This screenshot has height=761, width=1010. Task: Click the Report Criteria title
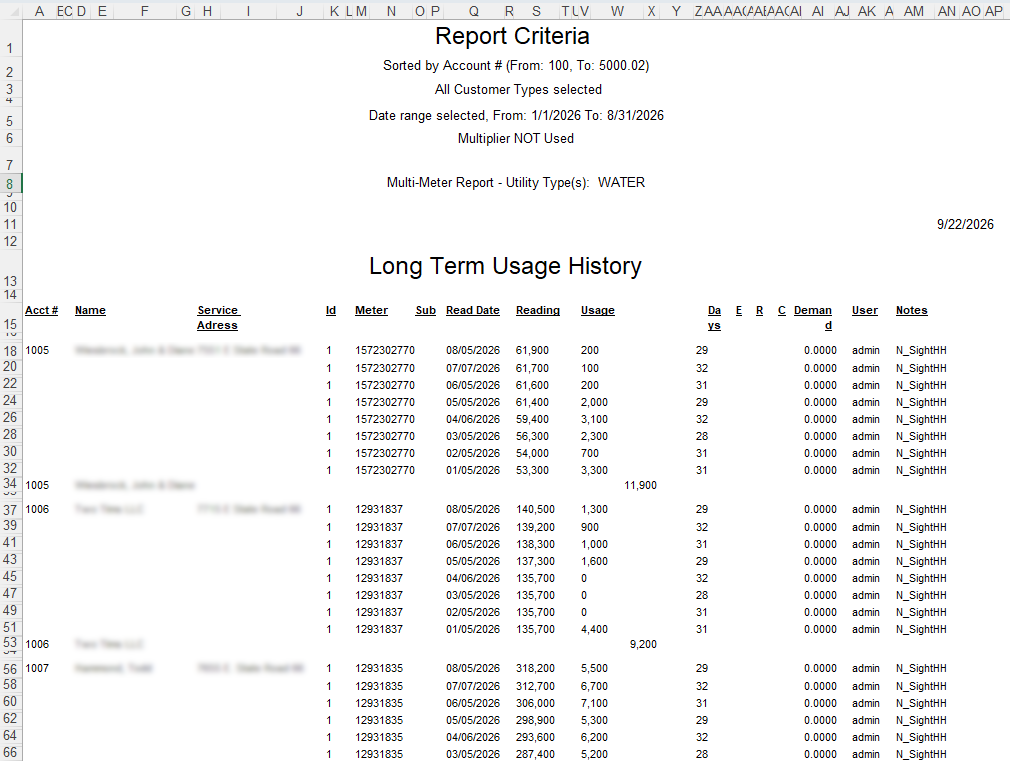point(512,36)
